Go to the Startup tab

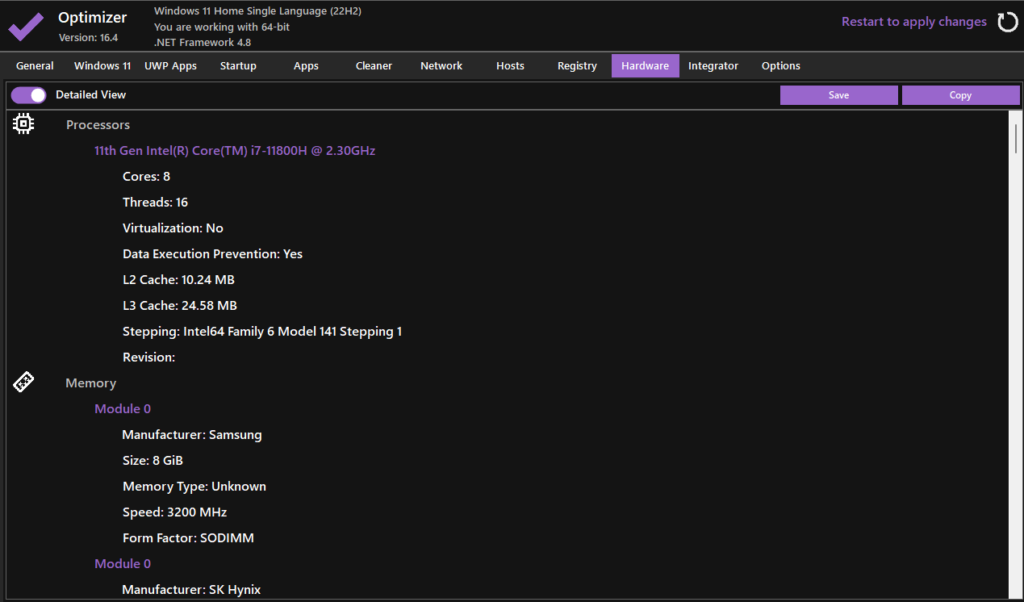click(238, 66)
